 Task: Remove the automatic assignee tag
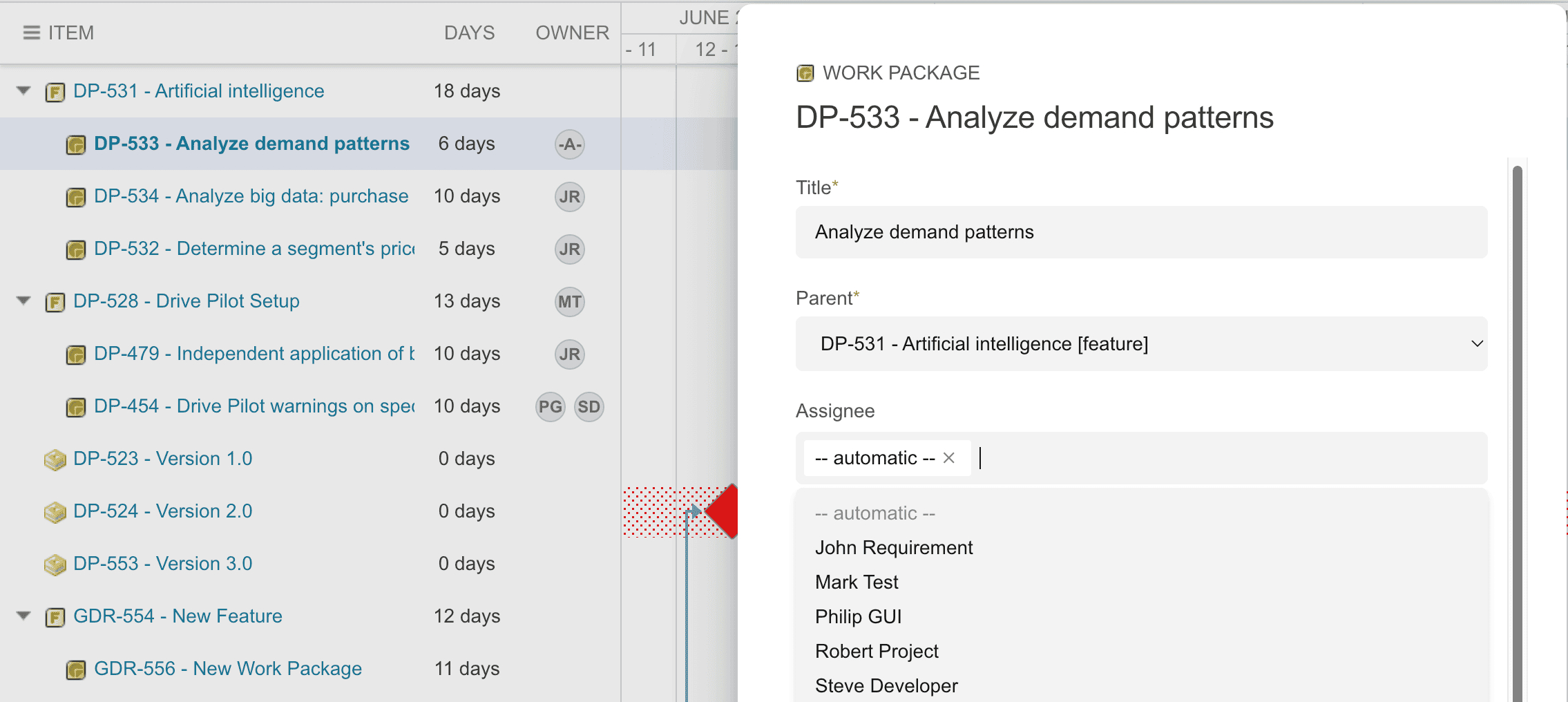point(949,457)
